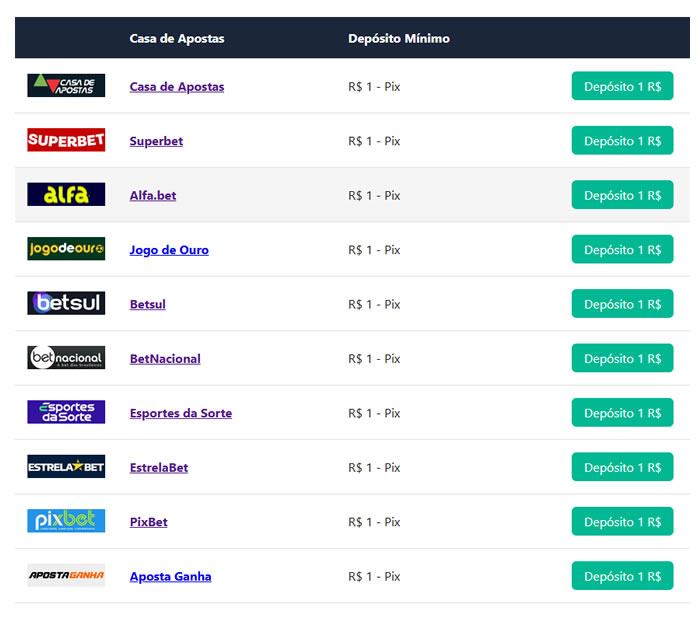Open the Casa de Apostas link
The height and width of the screenshot is (622, 700).
tap(177, 87)
